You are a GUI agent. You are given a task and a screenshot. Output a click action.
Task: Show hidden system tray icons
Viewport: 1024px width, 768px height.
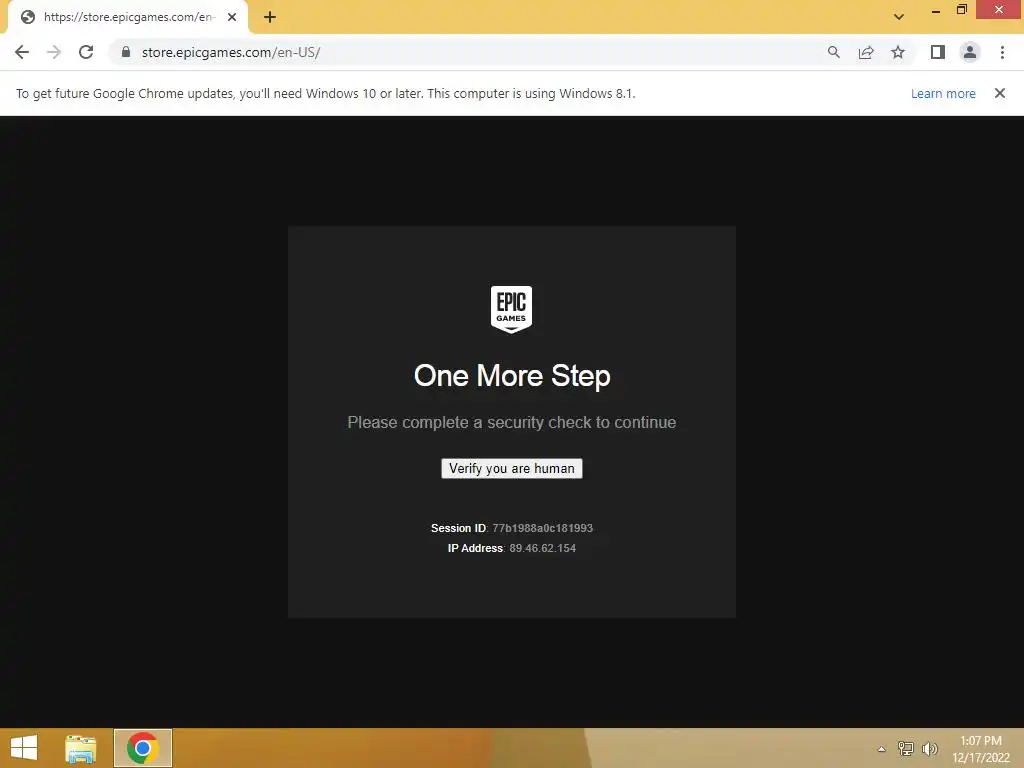[882, 749]
